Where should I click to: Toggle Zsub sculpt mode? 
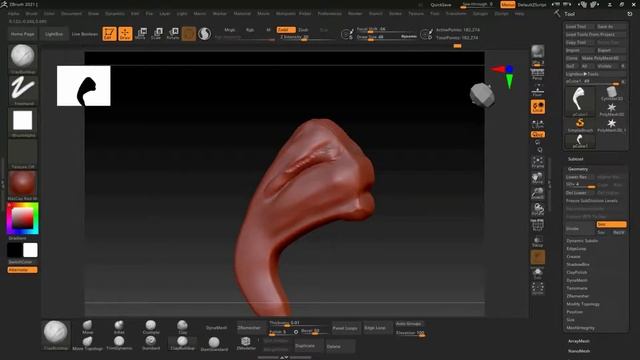(x=303, y=30)
